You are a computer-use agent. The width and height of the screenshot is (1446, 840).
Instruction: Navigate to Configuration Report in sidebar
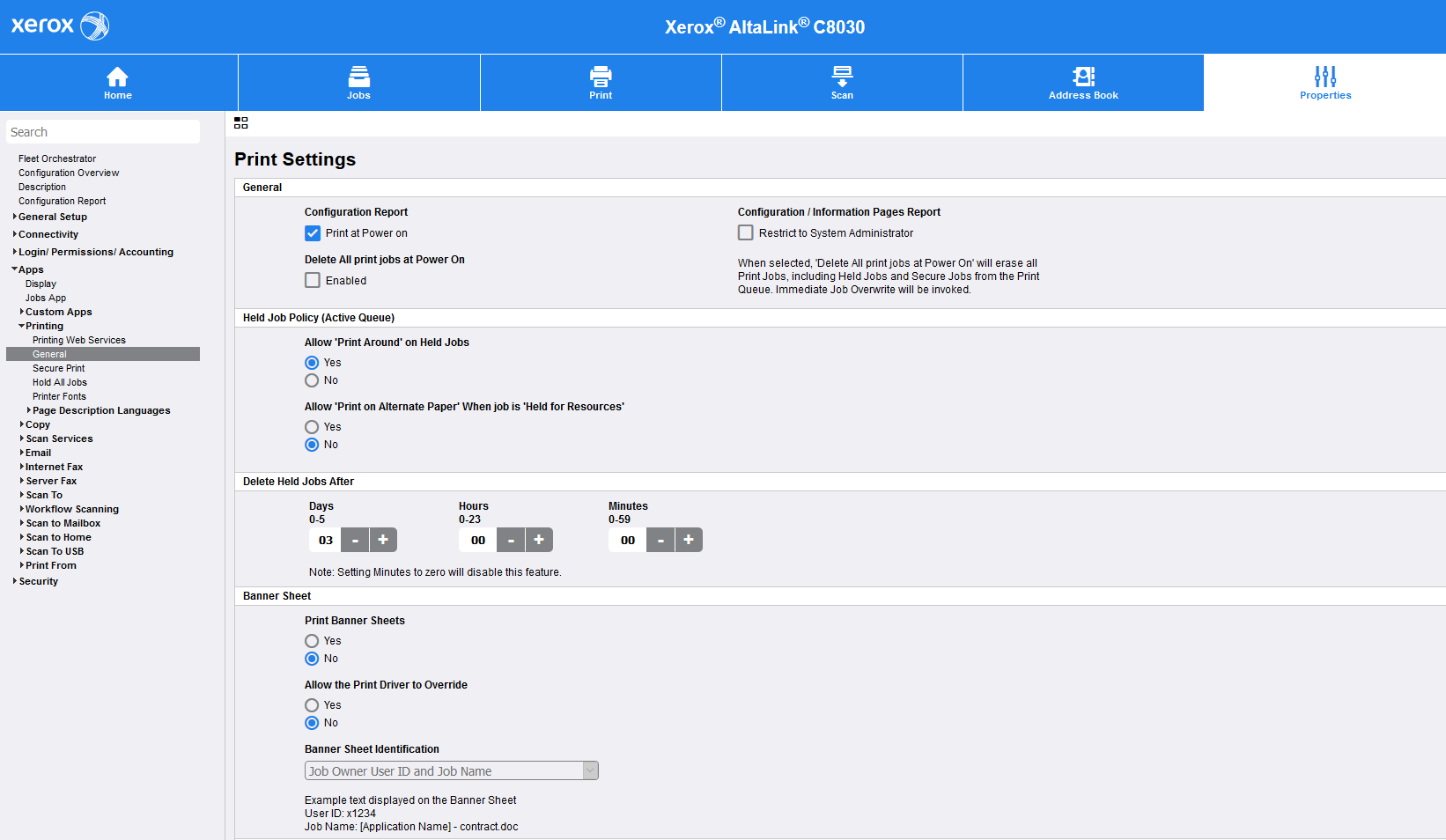tap(62, 201)
